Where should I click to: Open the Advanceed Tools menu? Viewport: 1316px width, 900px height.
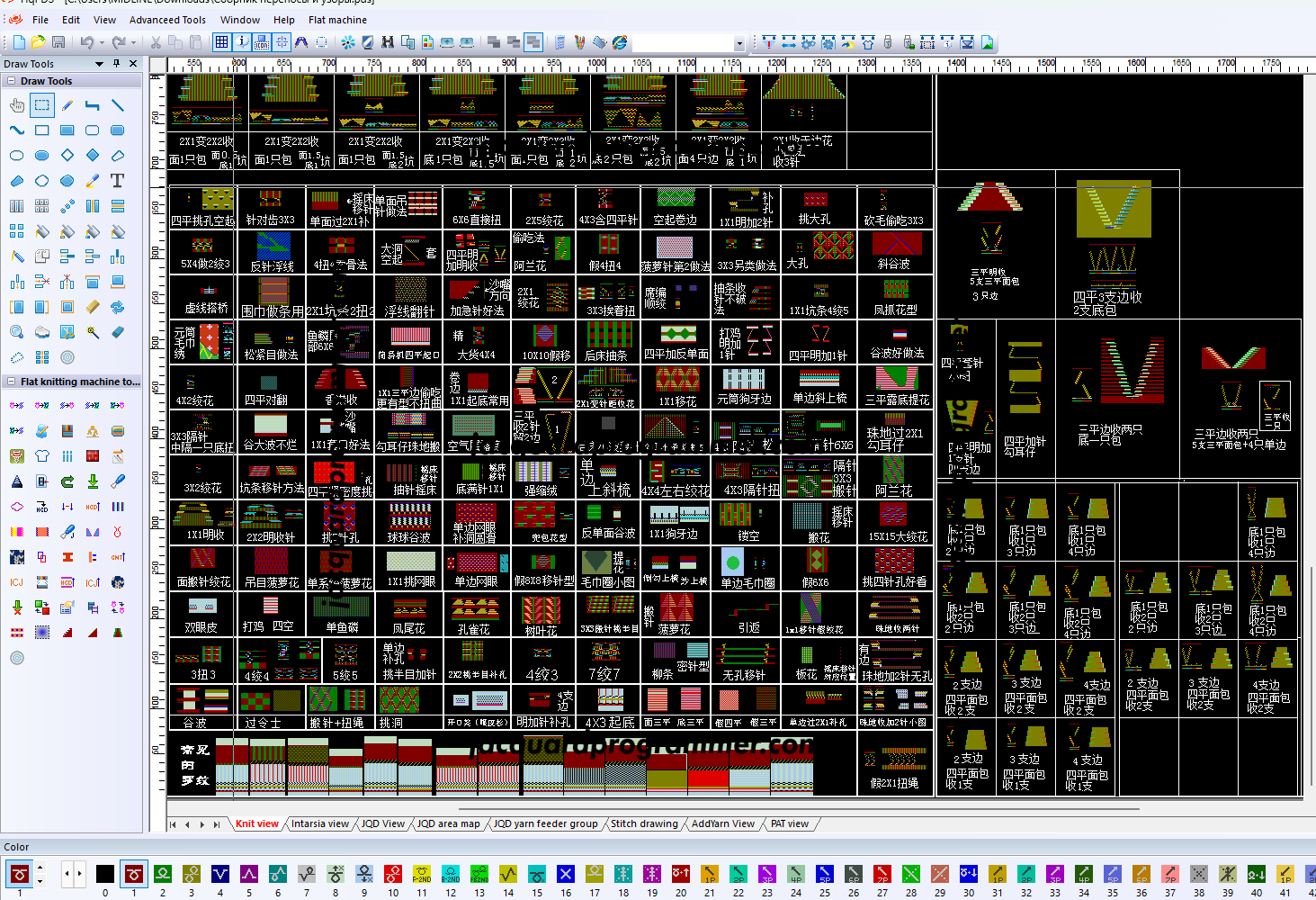pyautogui.click(x=167, y=20)
